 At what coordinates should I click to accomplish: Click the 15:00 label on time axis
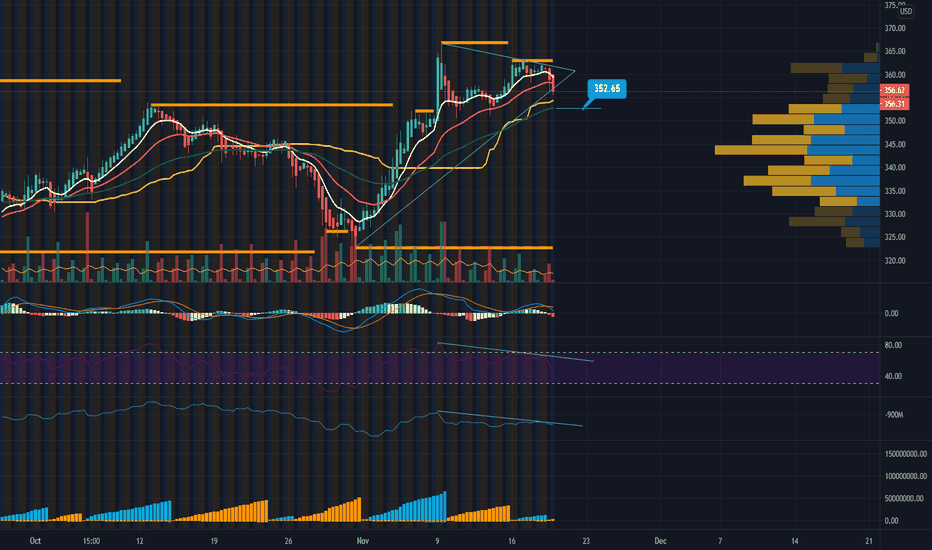pos(92,541)
